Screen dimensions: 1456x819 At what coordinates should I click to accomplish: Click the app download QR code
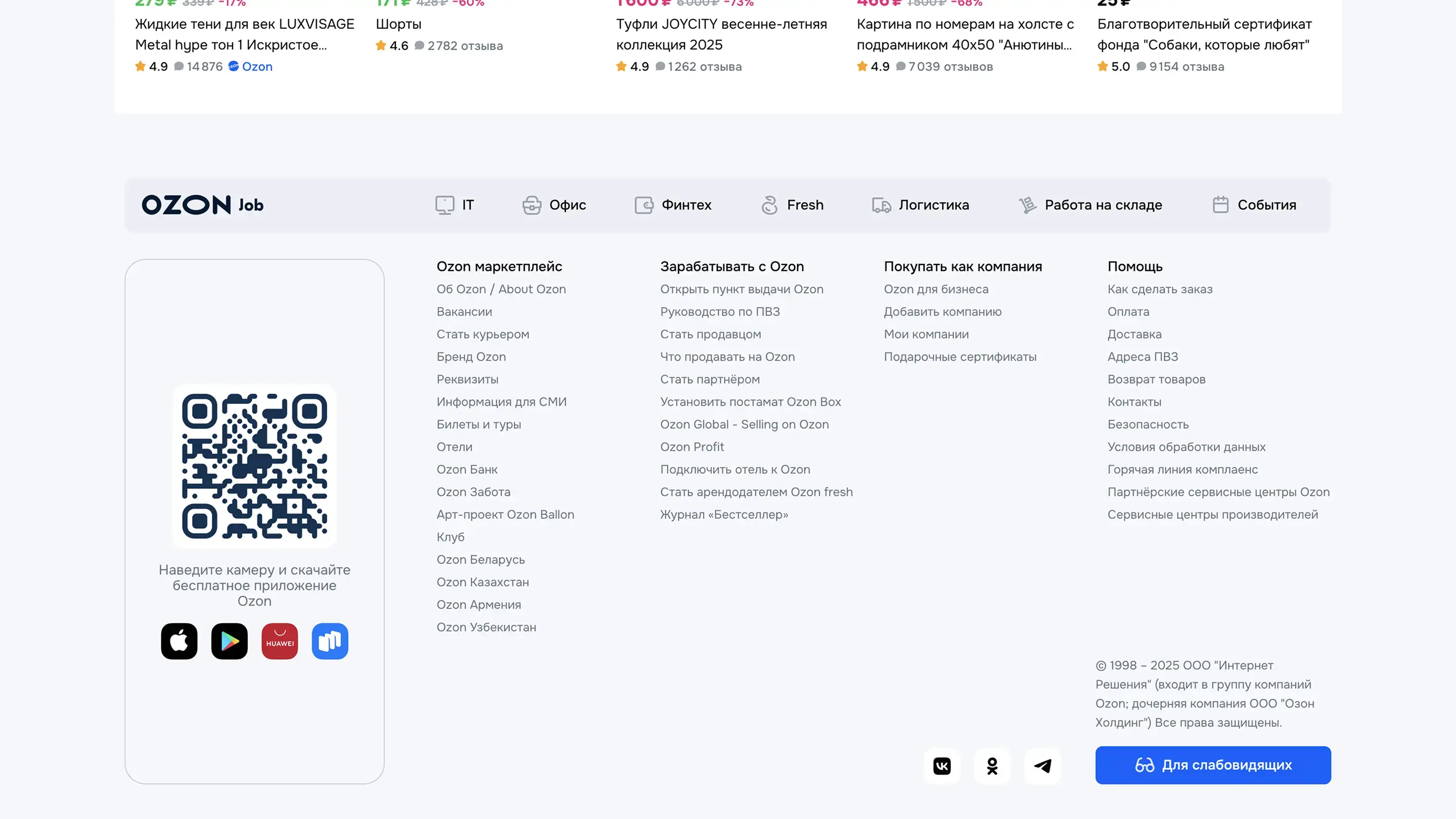click(254, 466)
